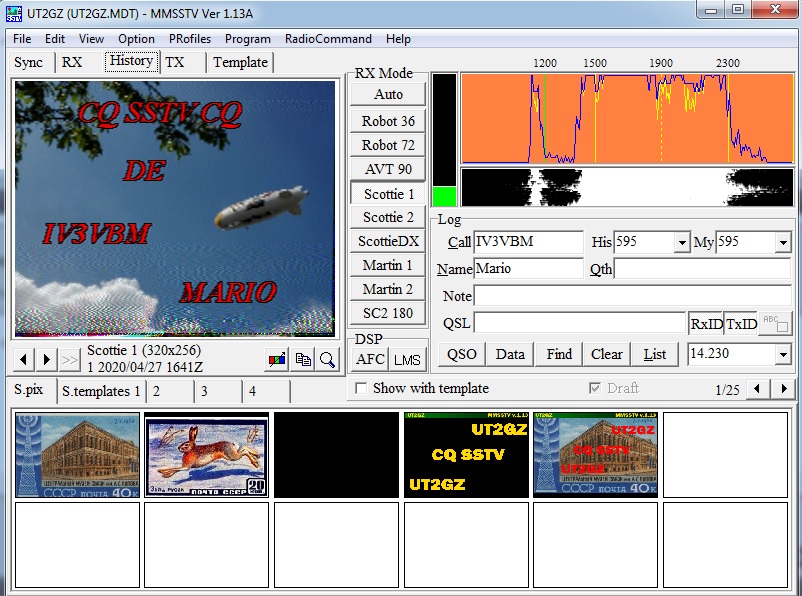802x596 pixels.
Task: Go to next history image arrow
Action: (47, 359)
